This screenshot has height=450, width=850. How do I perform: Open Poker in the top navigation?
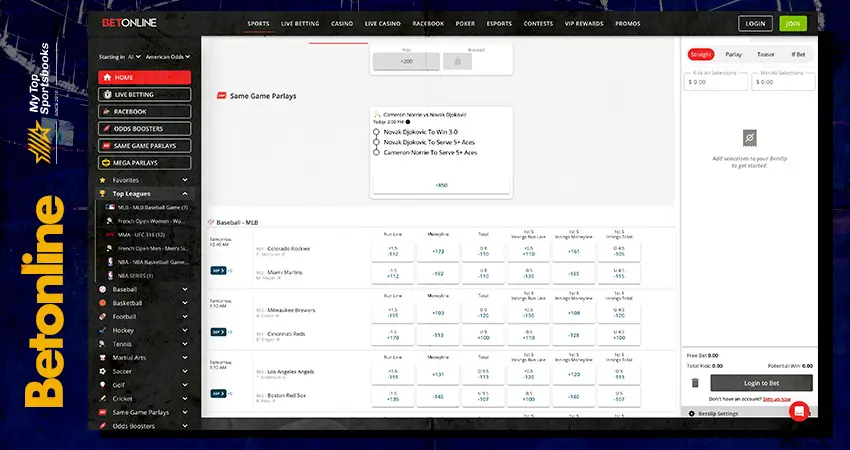point(465,24)
